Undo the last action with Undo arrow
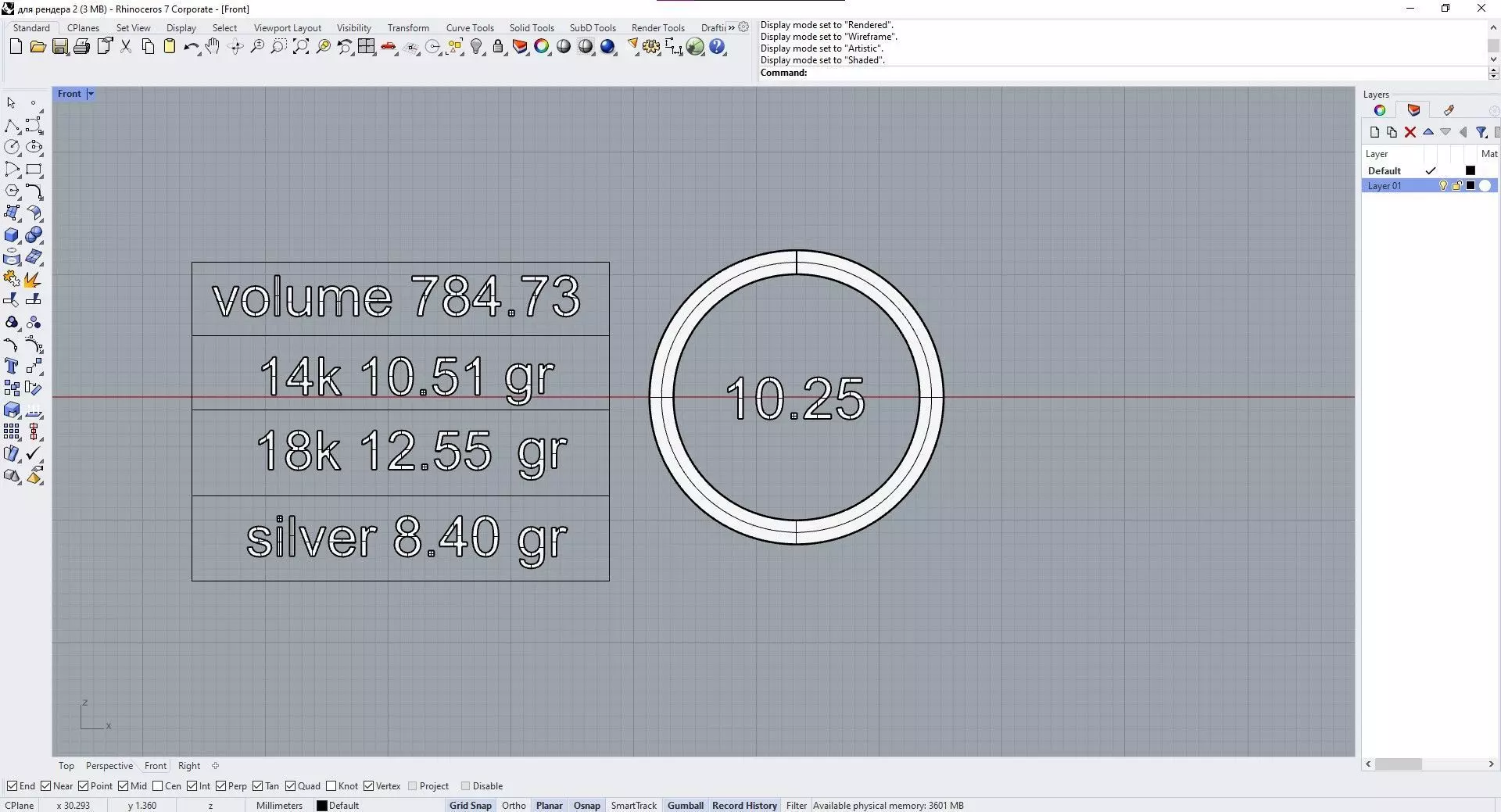The height and width of the screenshot is (812, 1501). point(191,47)
